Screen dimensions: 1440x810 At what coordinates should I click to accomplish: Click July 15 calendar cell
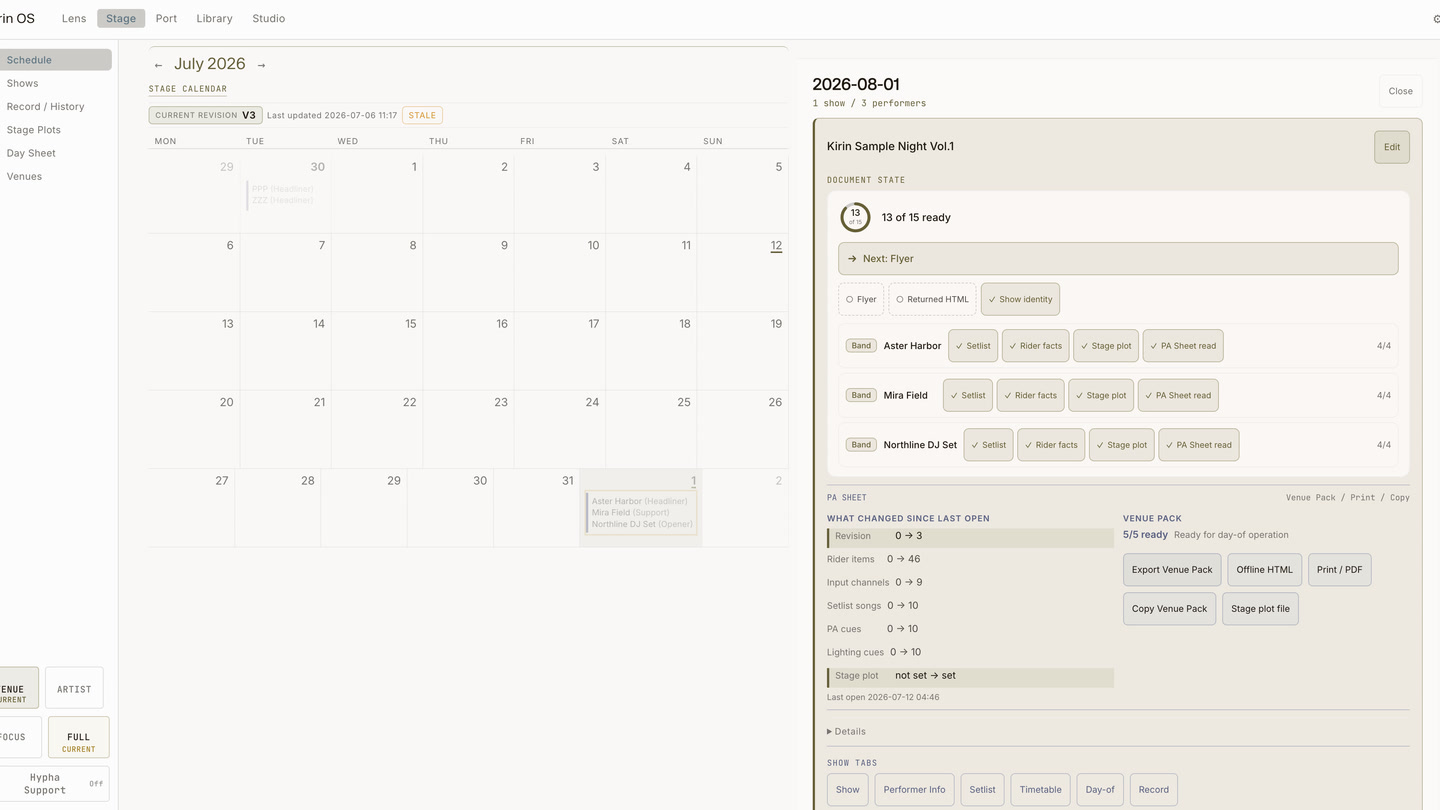[x=377, y=351]
